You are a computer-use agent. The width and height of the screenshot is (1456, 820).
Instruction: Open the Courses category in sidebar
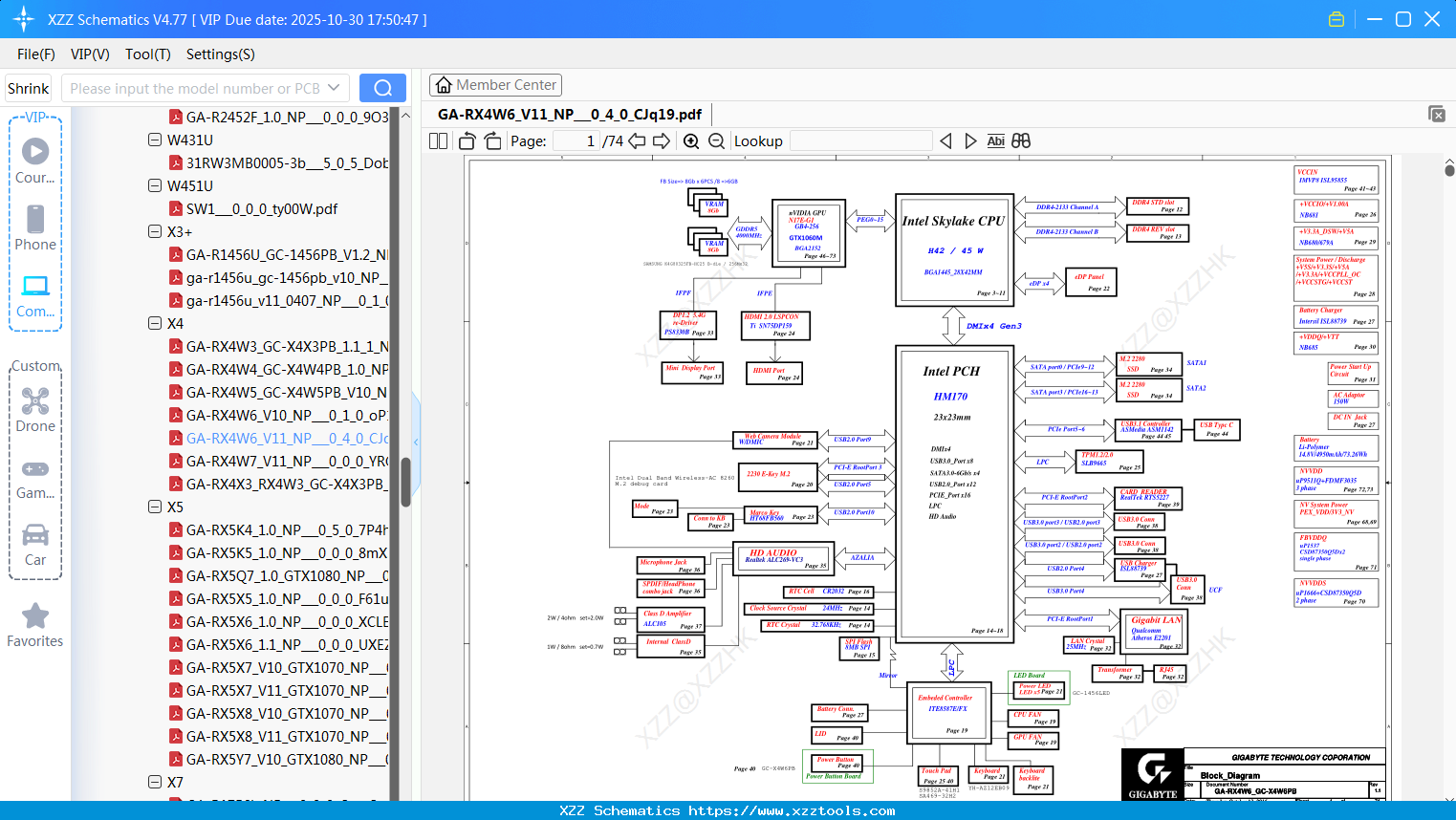[35, 161]
